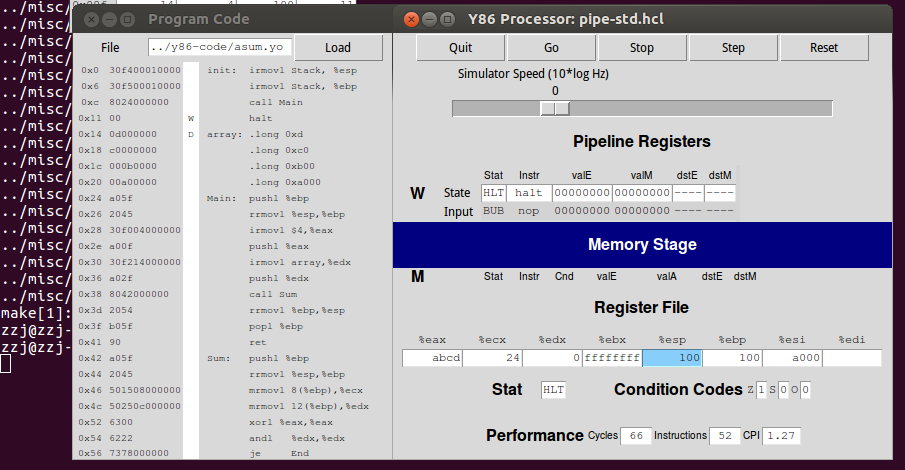Click the W State Instr halt cell
905x470 pixels.
529,193
